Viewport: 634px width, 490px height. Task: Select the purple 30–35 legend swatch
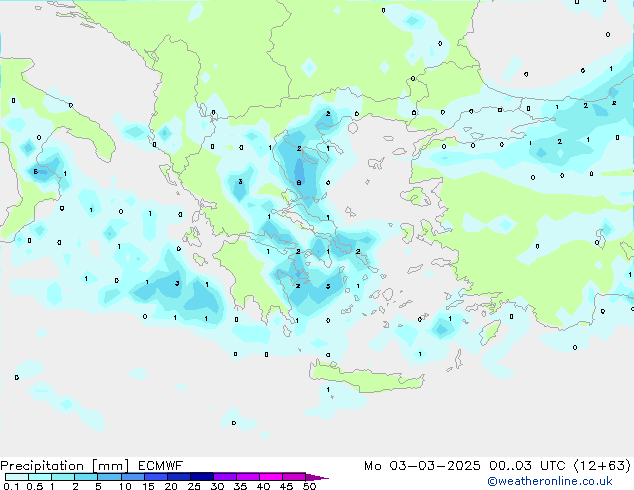[x=228, y=477]
